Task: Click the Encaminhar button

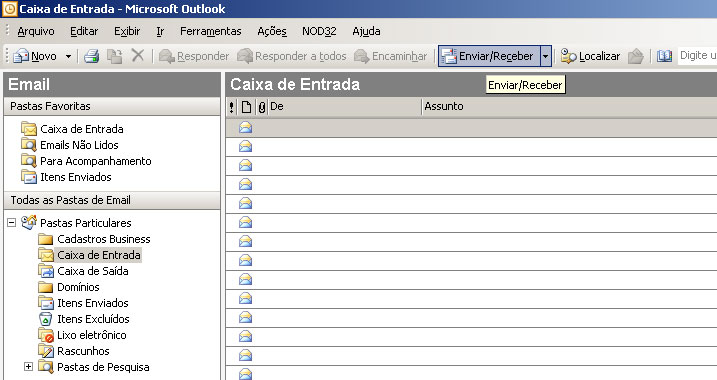Action: [x=390, y=56]
